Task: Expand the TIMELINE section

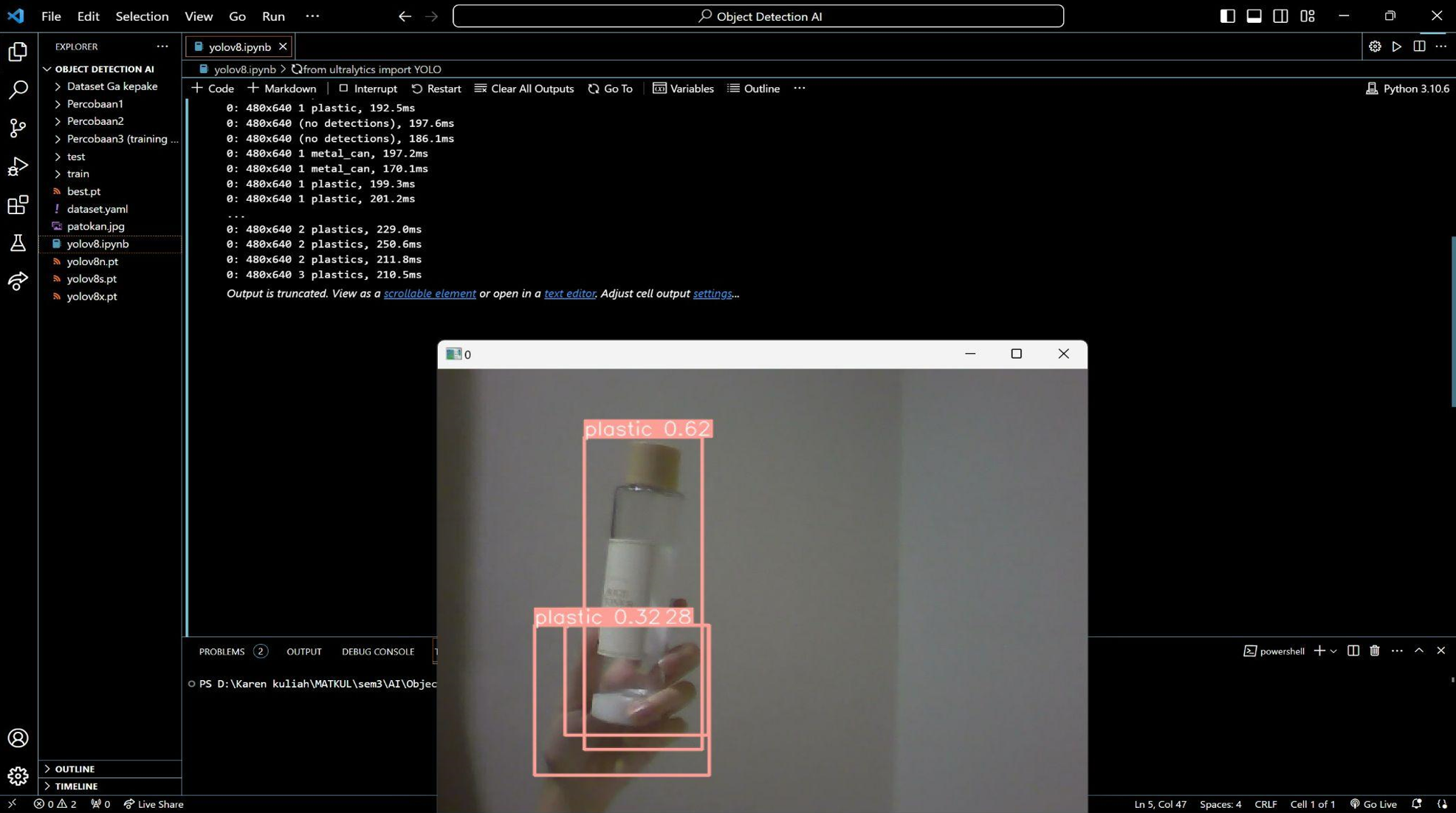Action: pyautogui.click(x=110, y=786)
